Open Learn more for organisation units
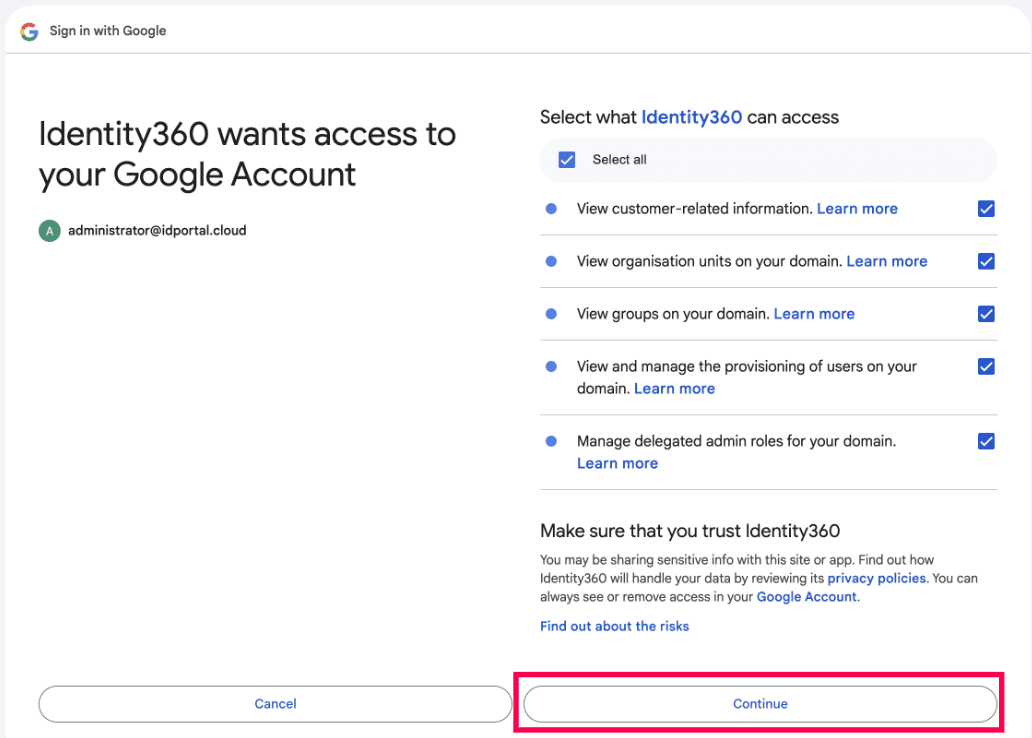 tap(886, 262)
